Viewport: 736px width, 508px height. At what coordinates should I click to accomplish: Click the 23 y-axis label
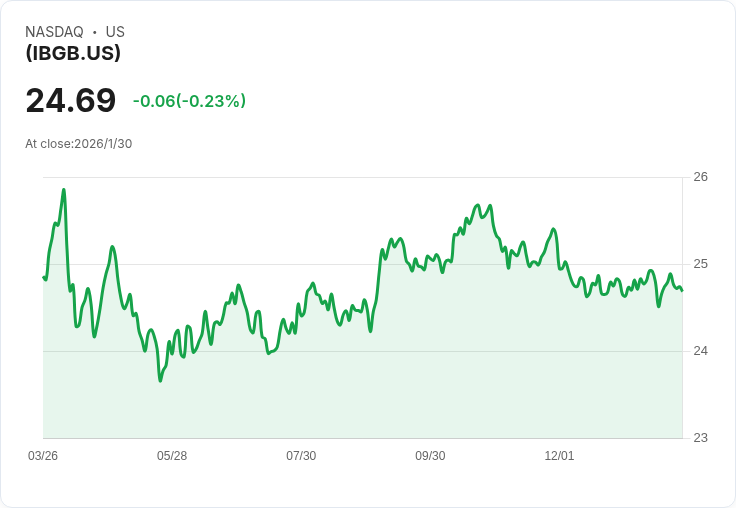(x=700, y=438)
